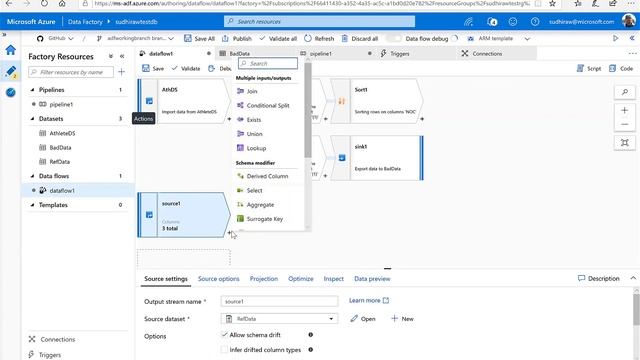Click the source1 node icon
Viewport: 640px width, 360px height.
[149, 215]
